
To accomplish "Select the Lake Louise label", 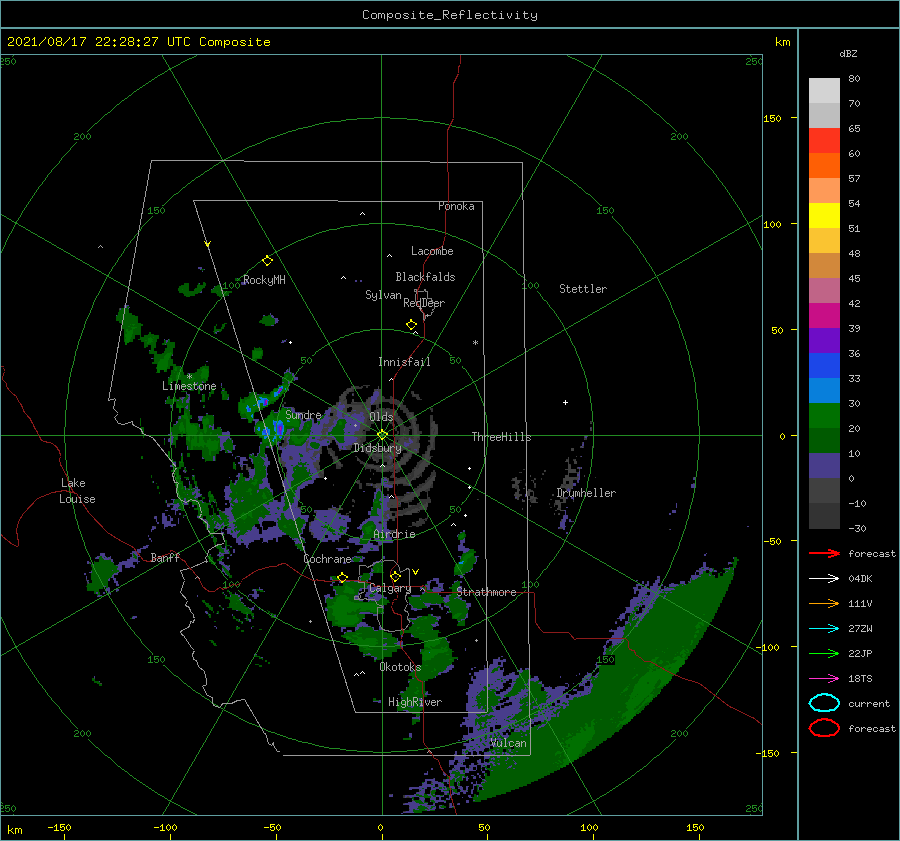I will tap(77, 491).
